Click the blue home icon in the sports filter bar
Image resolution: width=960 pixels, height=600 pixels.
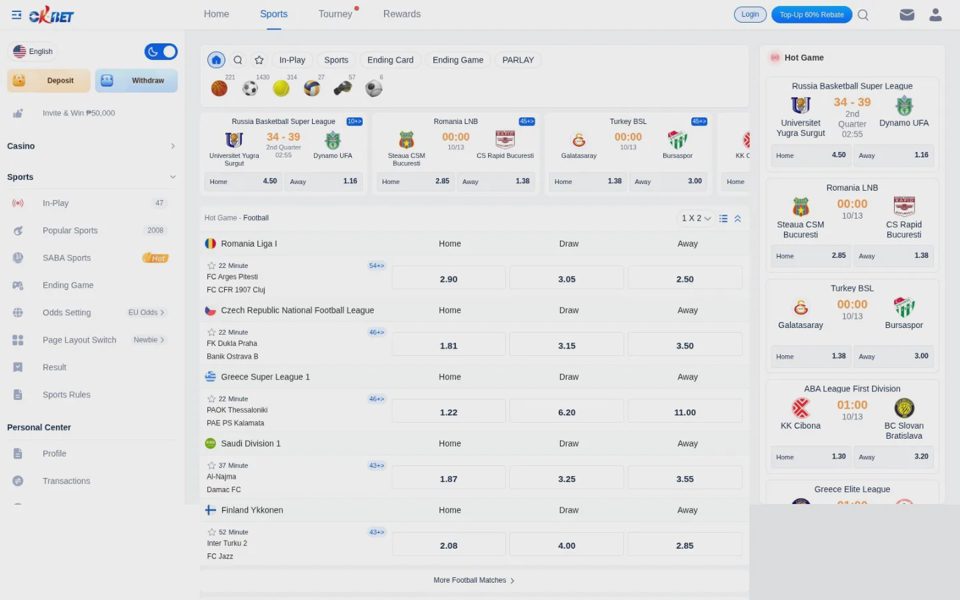(216, 60)
